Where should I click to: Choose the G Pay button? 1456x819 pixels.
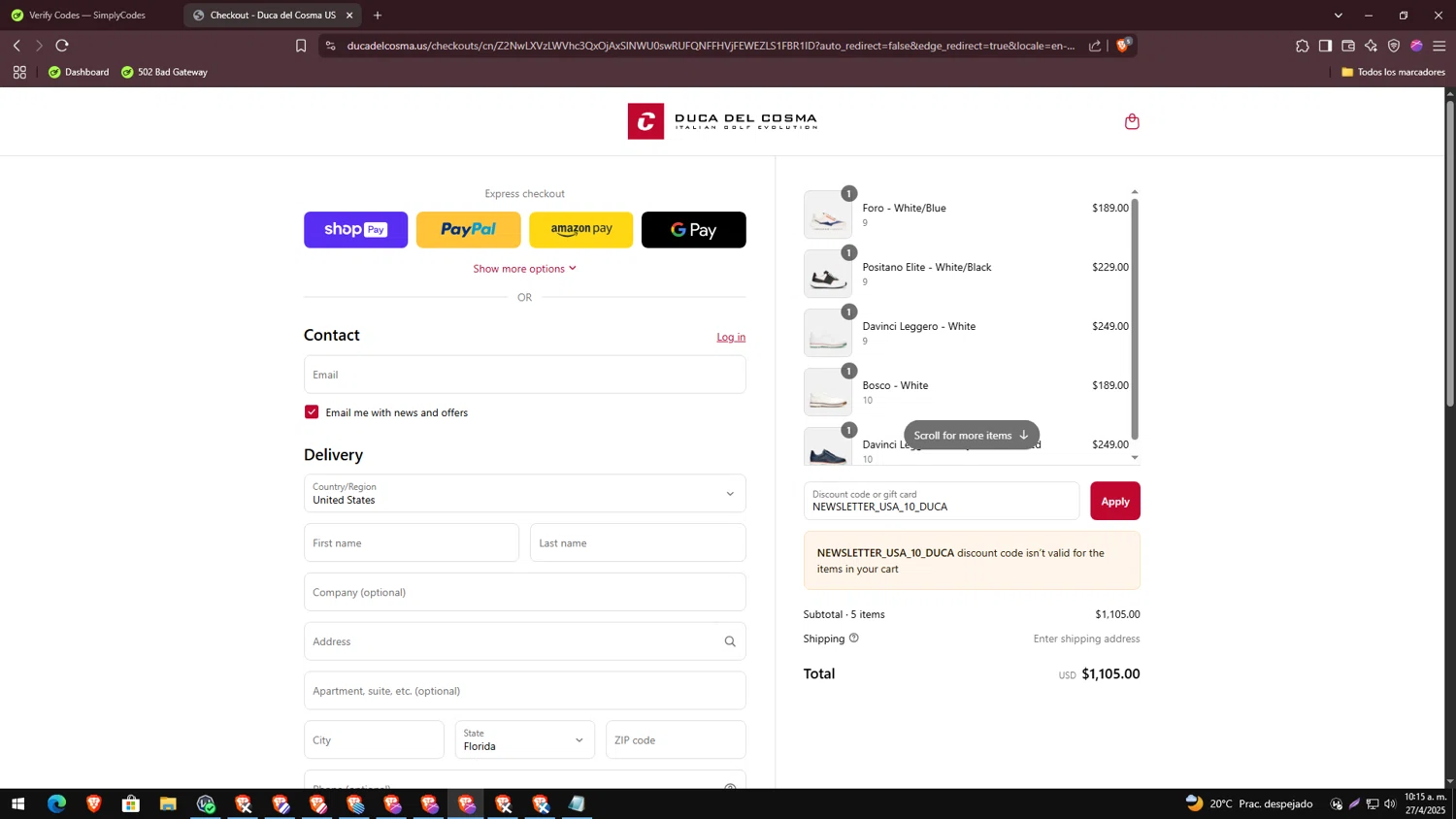[694, 230]
